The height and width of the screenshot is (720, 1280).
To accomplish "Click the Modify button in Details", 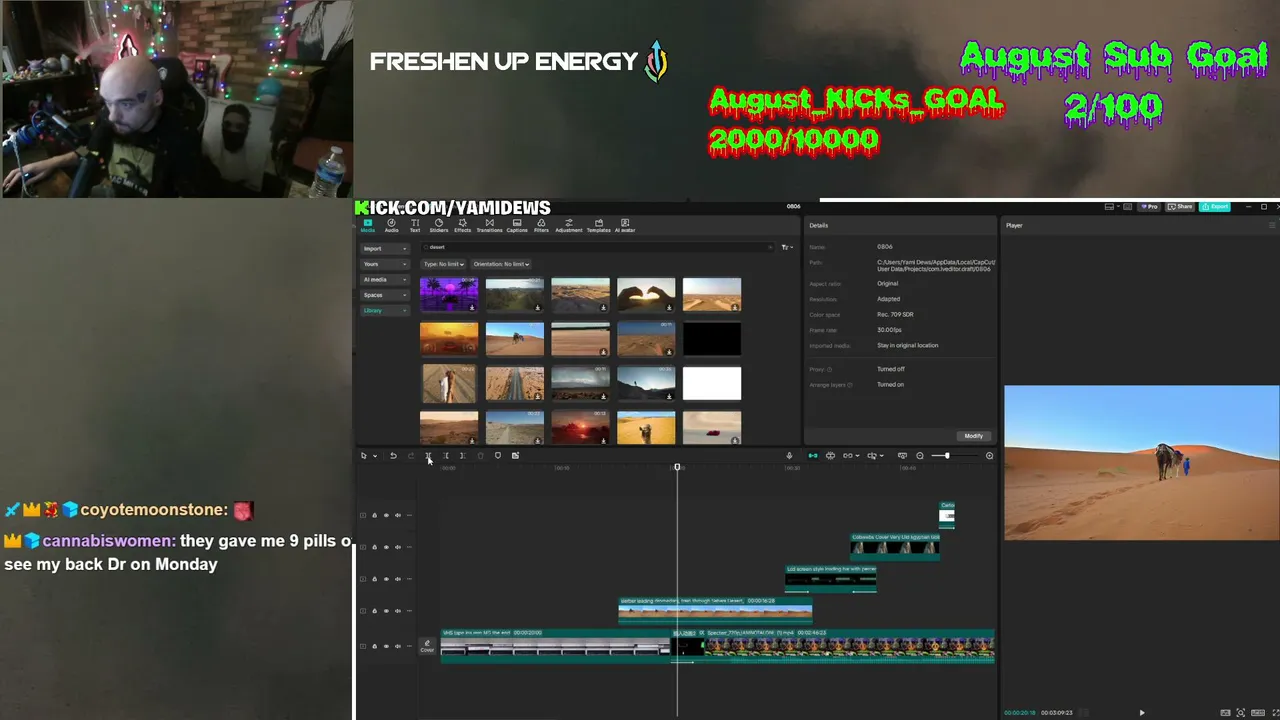I will [x=973, y=436].
